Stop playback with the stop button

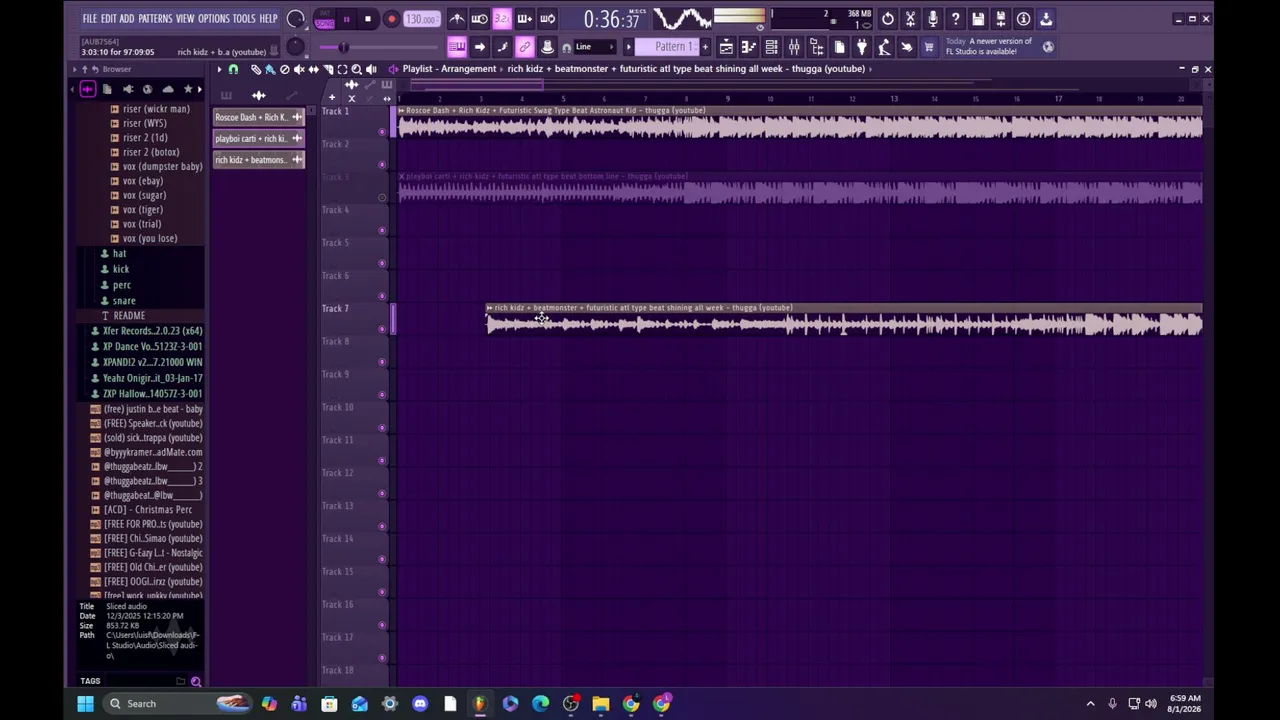pyautogui.click(x=368, y=19)
